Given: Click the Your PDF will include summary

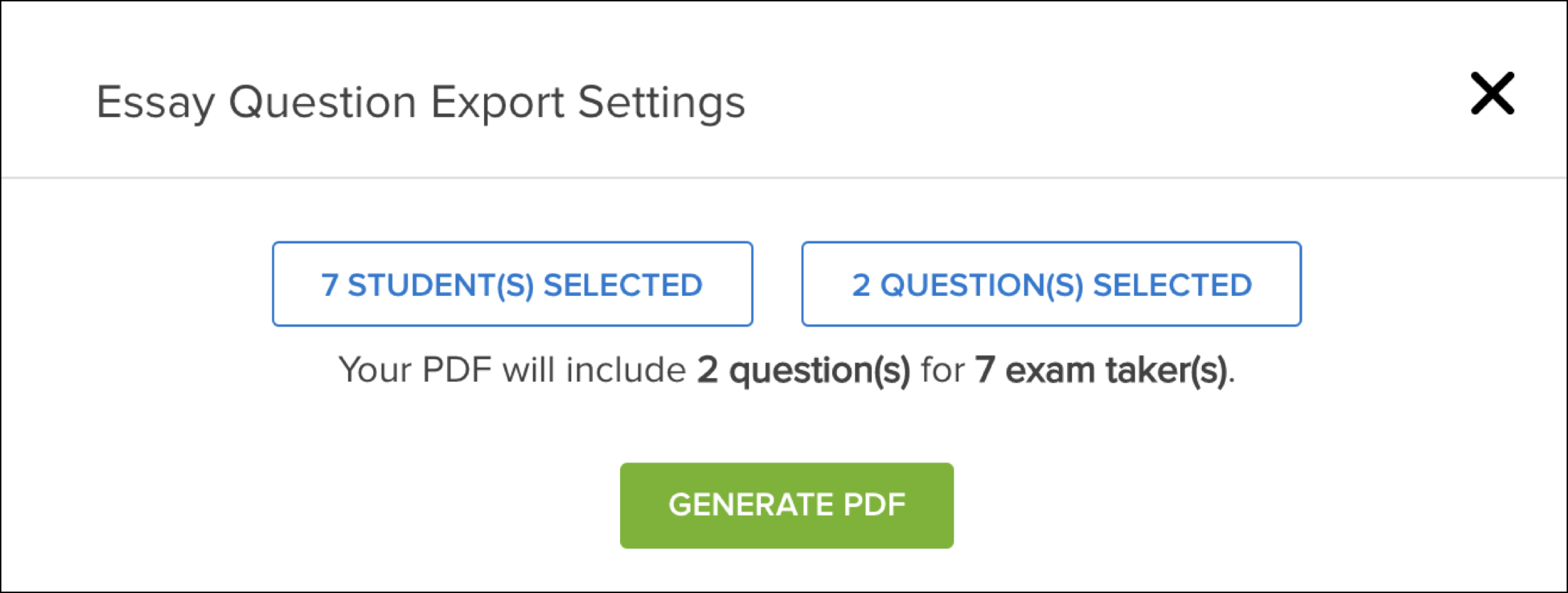Looking at the screenshot, I should point(787,370).
